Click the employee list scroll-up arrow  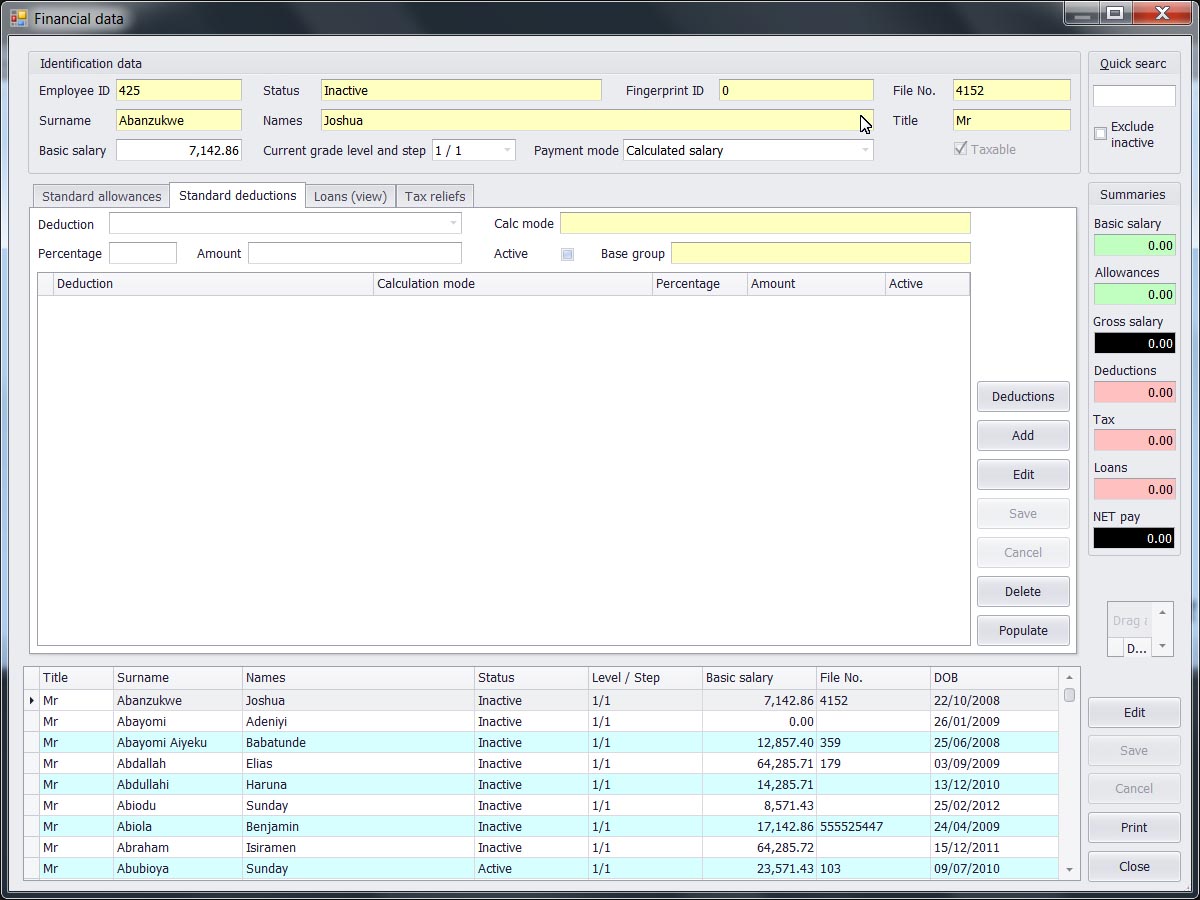click(x=1069, y=678)
